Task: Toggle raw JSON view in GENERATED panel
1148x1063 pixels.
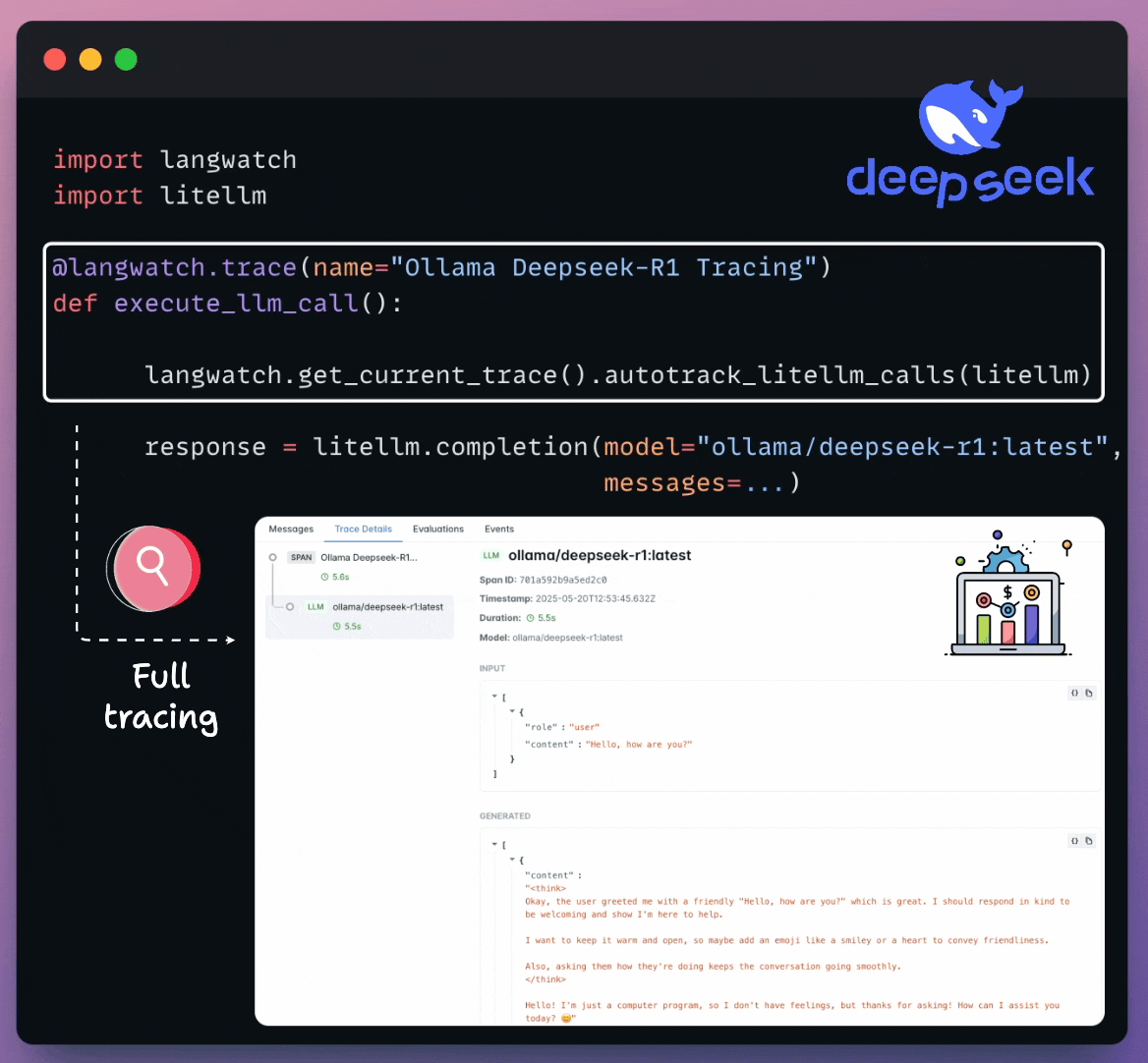Action: 1074,841
